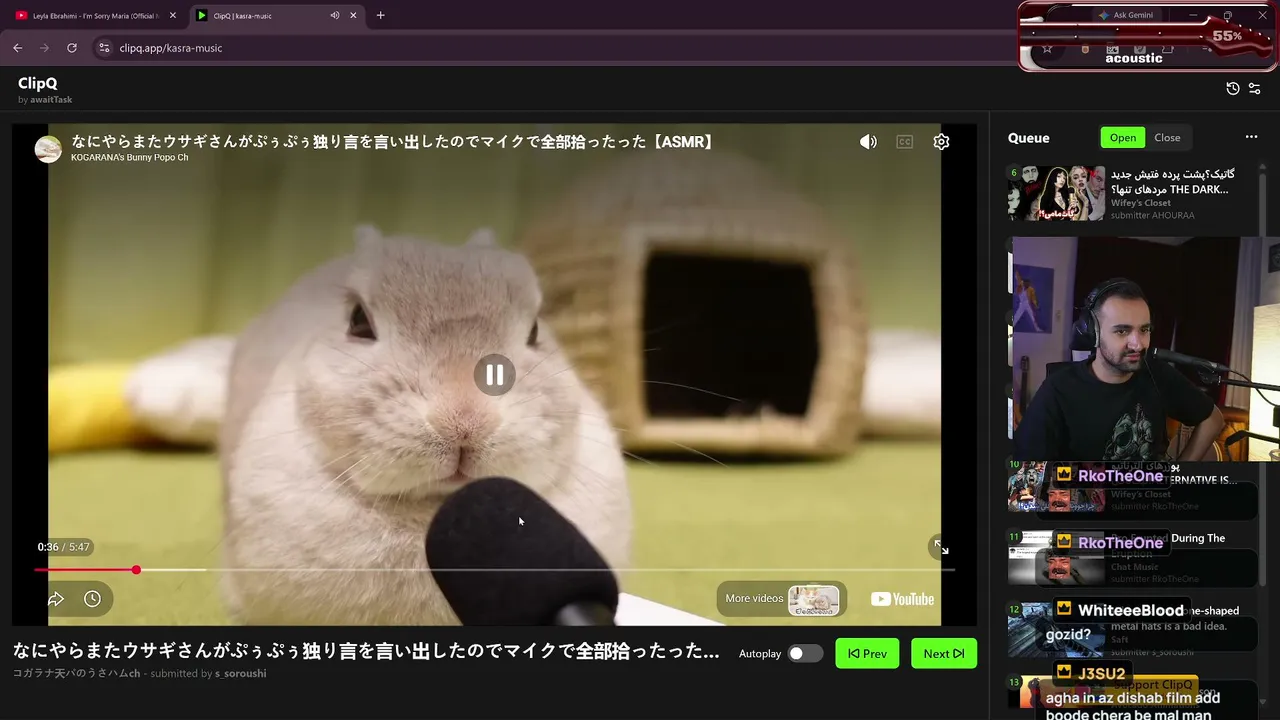Click 'Wifey's Closet' channel name in queue item 6
Image resolution: width=1280 pixels, height=720 pixels.
pyautogui.click(x=1141, y=203)
